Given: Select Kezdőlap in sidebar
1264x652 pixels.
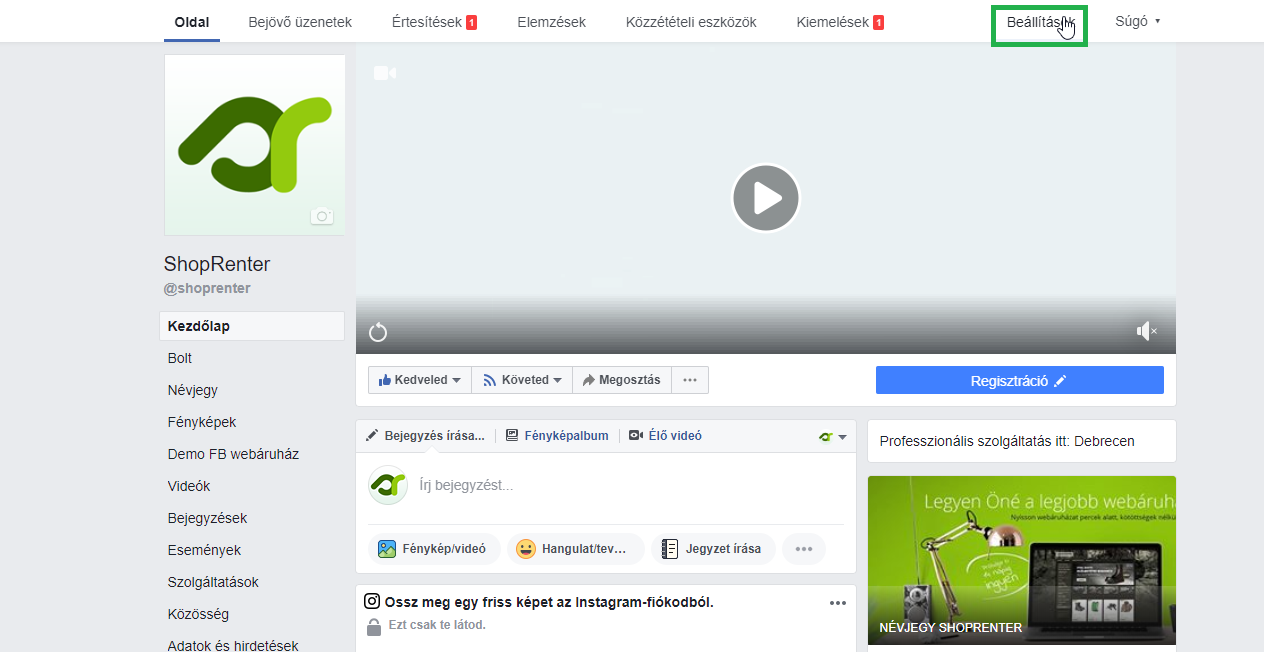Looking at the screenshot, I should (x=252, y=326).
